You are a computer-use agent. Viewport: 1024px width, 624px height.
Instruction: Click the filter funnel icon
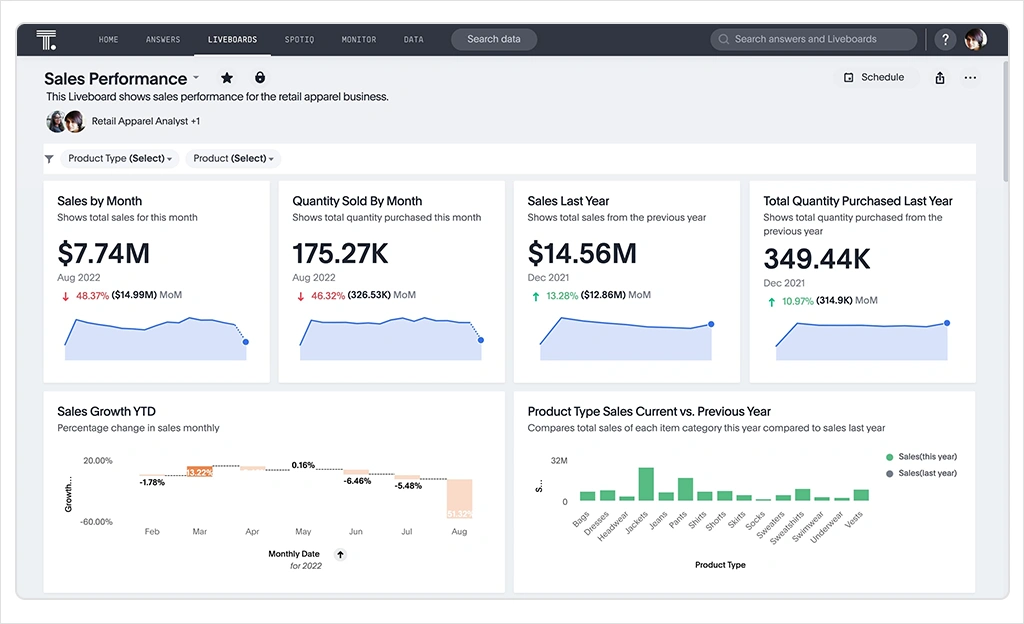pos(49,159)
